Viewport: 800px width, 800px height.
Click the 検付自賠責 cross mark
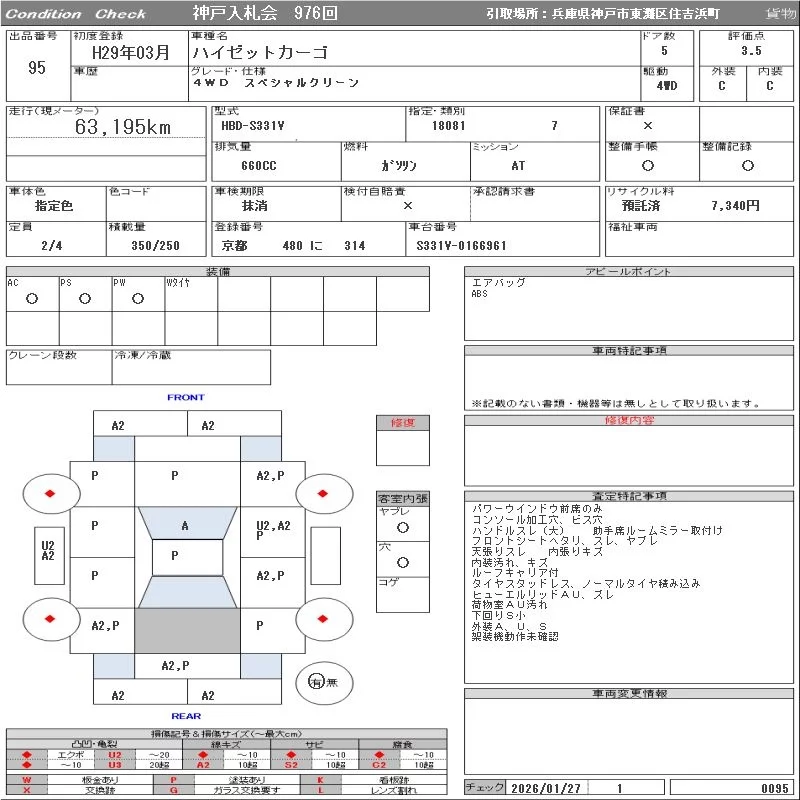pos(408,206)
